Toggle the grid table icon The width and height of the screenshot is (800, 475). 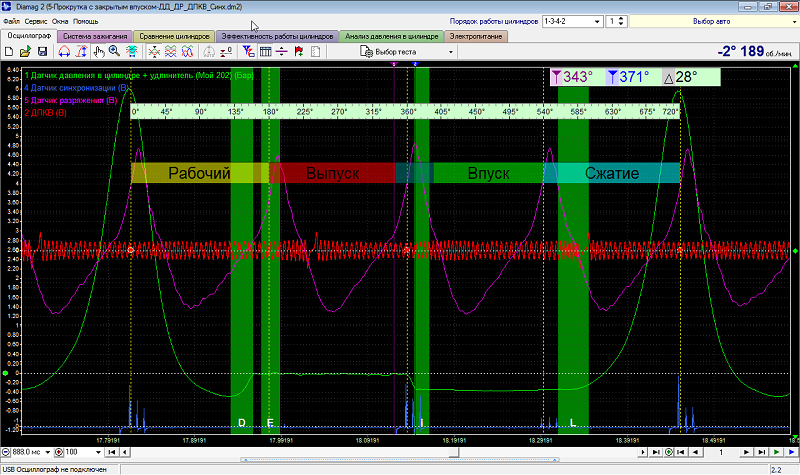click(265, 52)
